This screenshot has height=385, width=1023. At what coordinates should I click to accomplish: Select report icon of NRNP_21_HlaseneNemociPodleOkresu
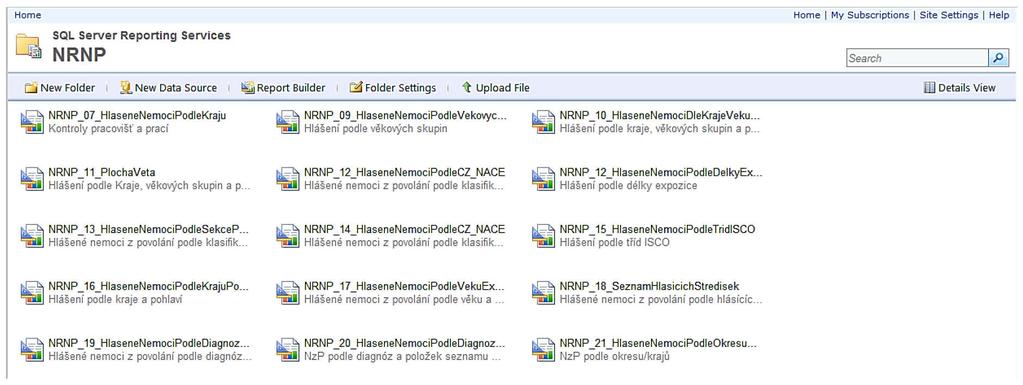(543, 350)
